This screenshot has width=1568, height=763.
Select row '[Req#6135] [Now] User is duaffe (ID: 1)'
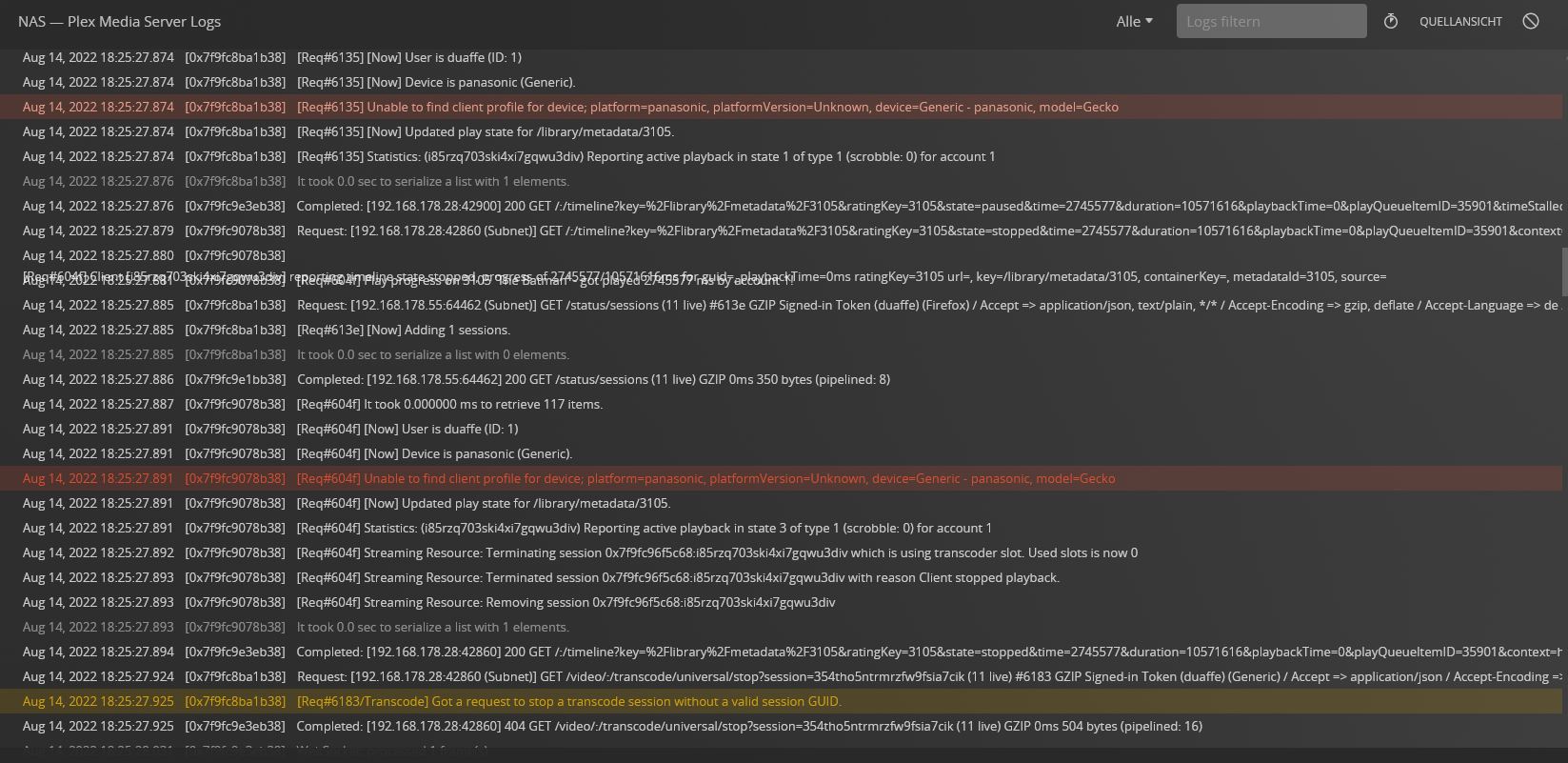pyautogui.click(x=781, y=57)
